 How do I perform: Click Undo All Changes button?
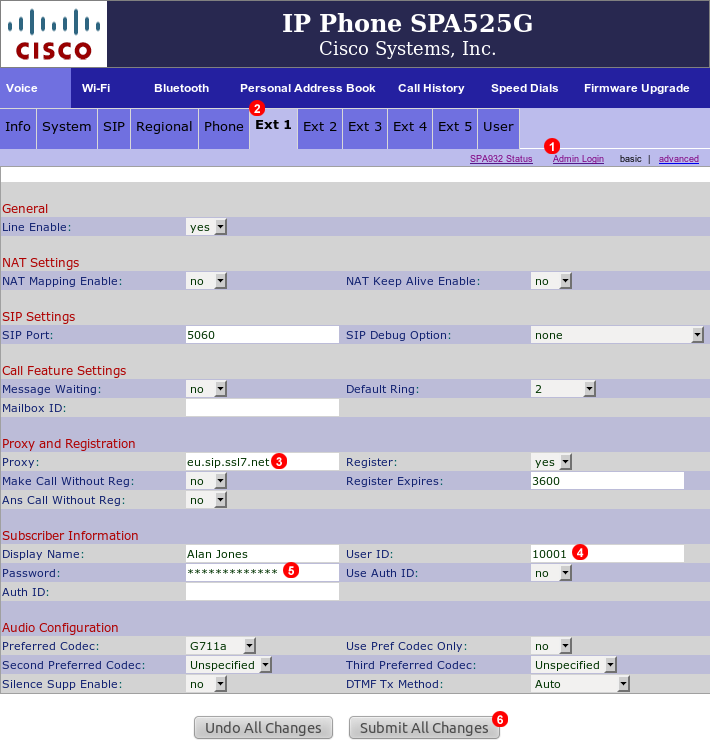click(263, 728)
